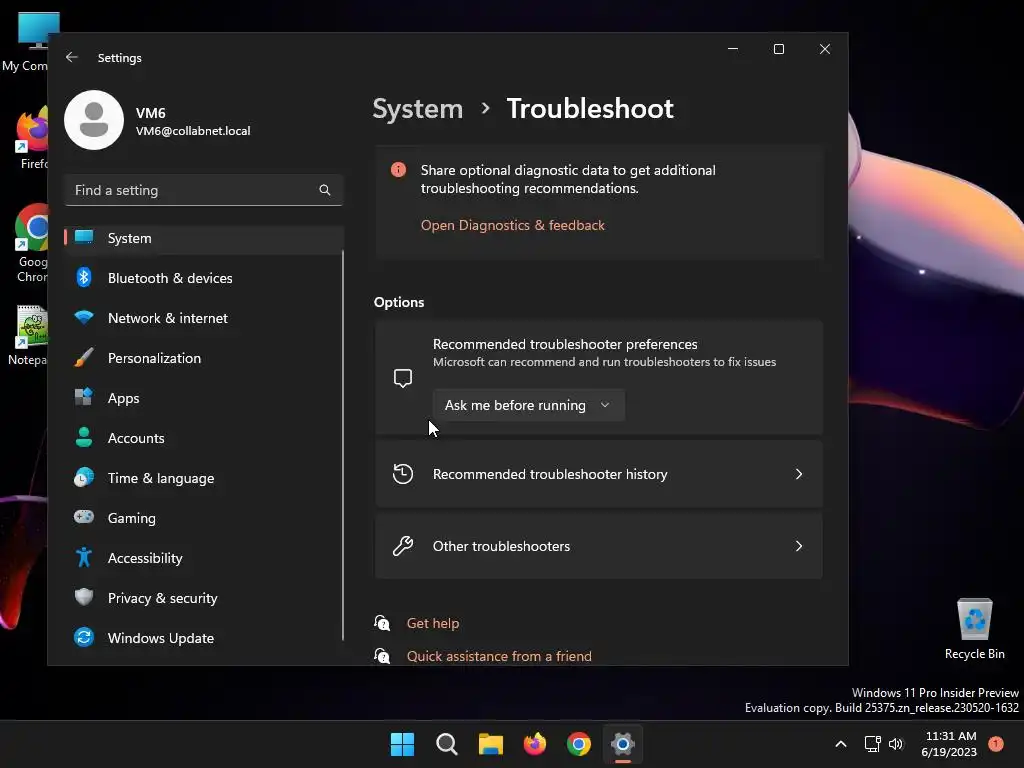This screenshot has width=1024, height=768.
Task: Open File Explorer from the taskbar
Action: pyautogui.click(x=490, y=744)
